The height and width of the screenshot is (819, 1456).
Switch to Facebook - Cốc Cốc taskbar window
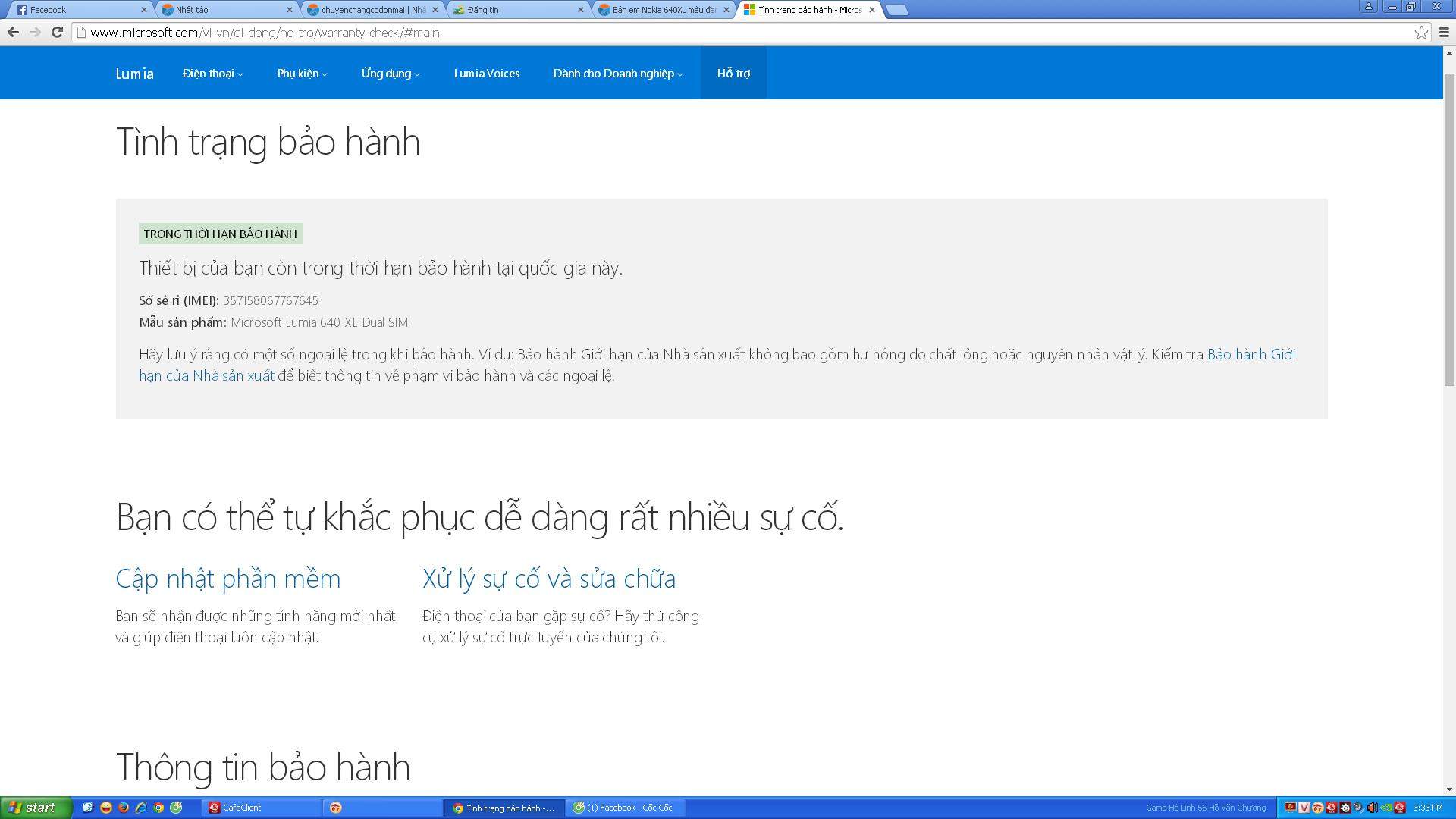coord(626,808)
